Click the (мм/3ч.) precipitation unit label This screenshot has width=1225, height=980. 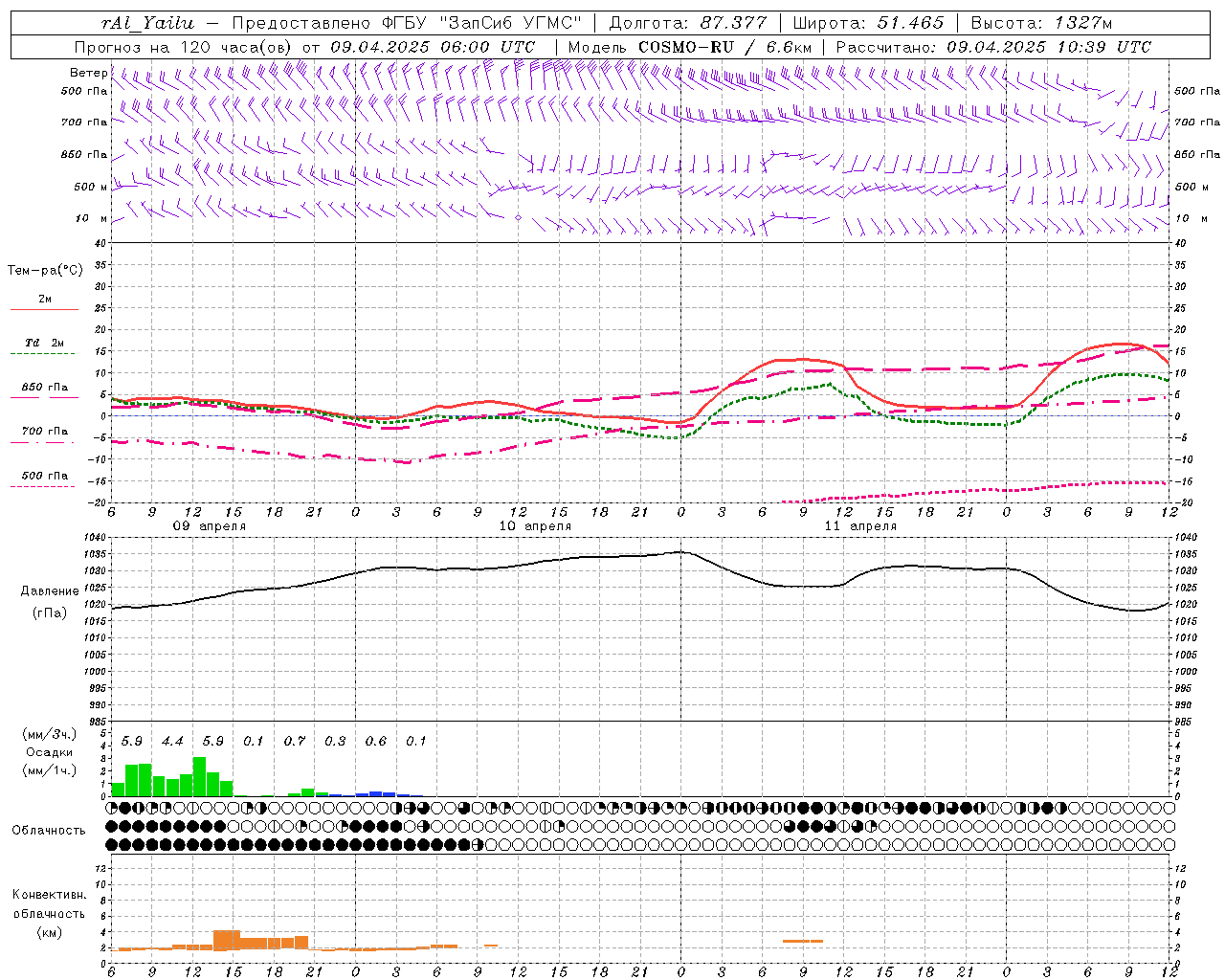click(x=49, y=735)
